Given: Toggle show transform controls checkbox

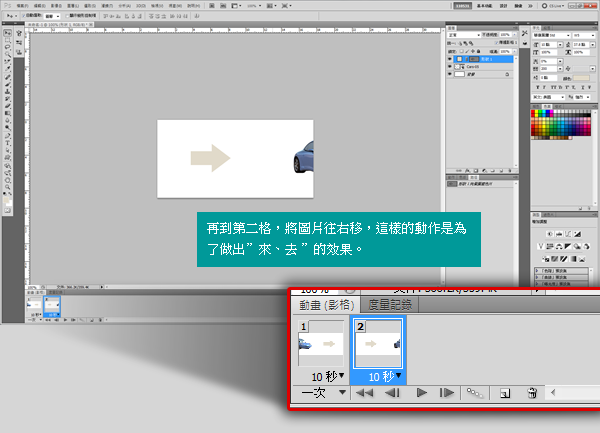Looking at the screenshot, I should coord(67,16).
